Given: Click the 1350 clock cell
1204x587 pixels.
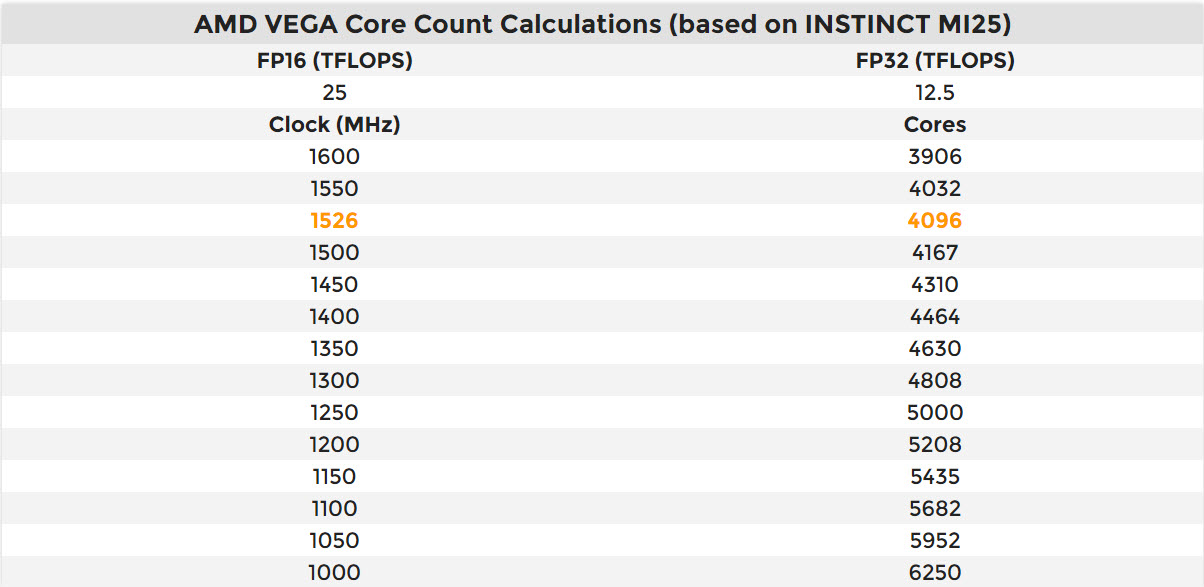Looking at the screenshot, I should point(334,349).
